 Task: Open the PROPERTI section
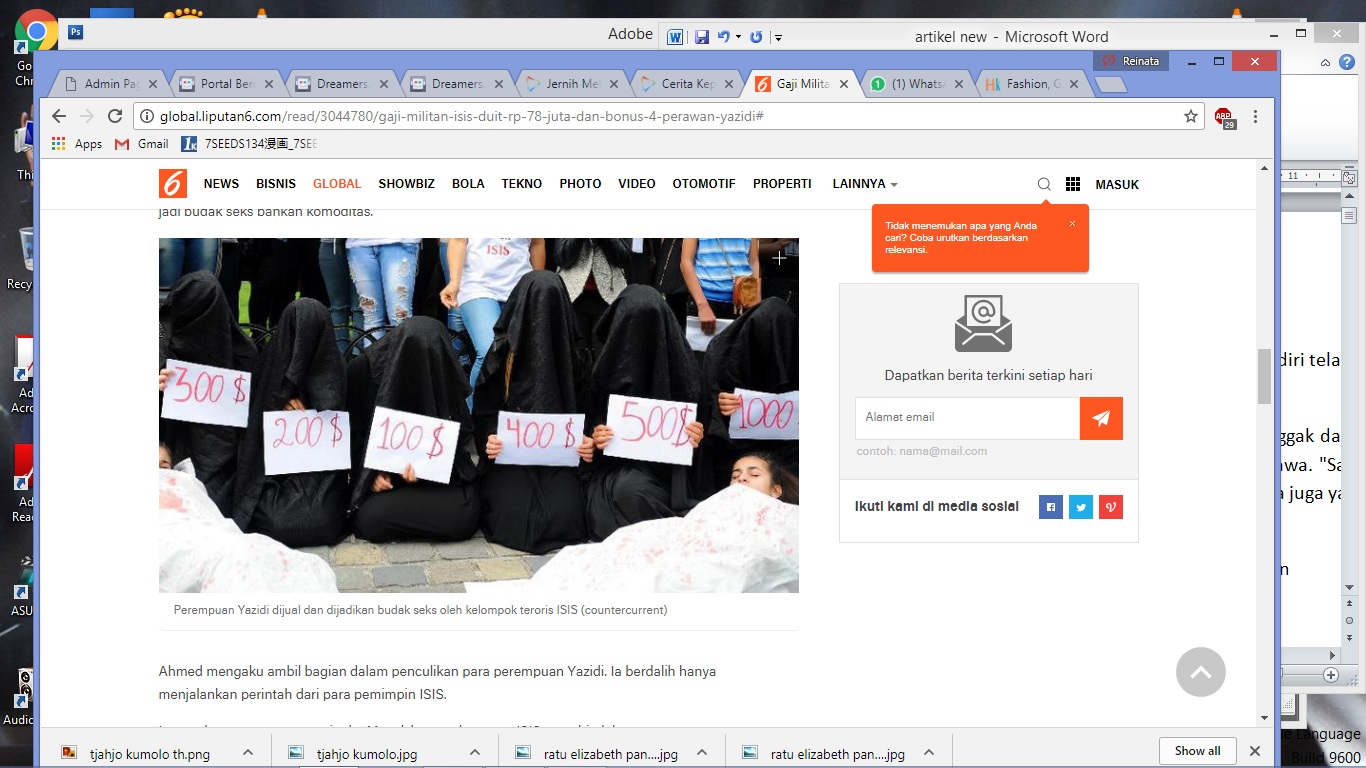coord(782,184)
